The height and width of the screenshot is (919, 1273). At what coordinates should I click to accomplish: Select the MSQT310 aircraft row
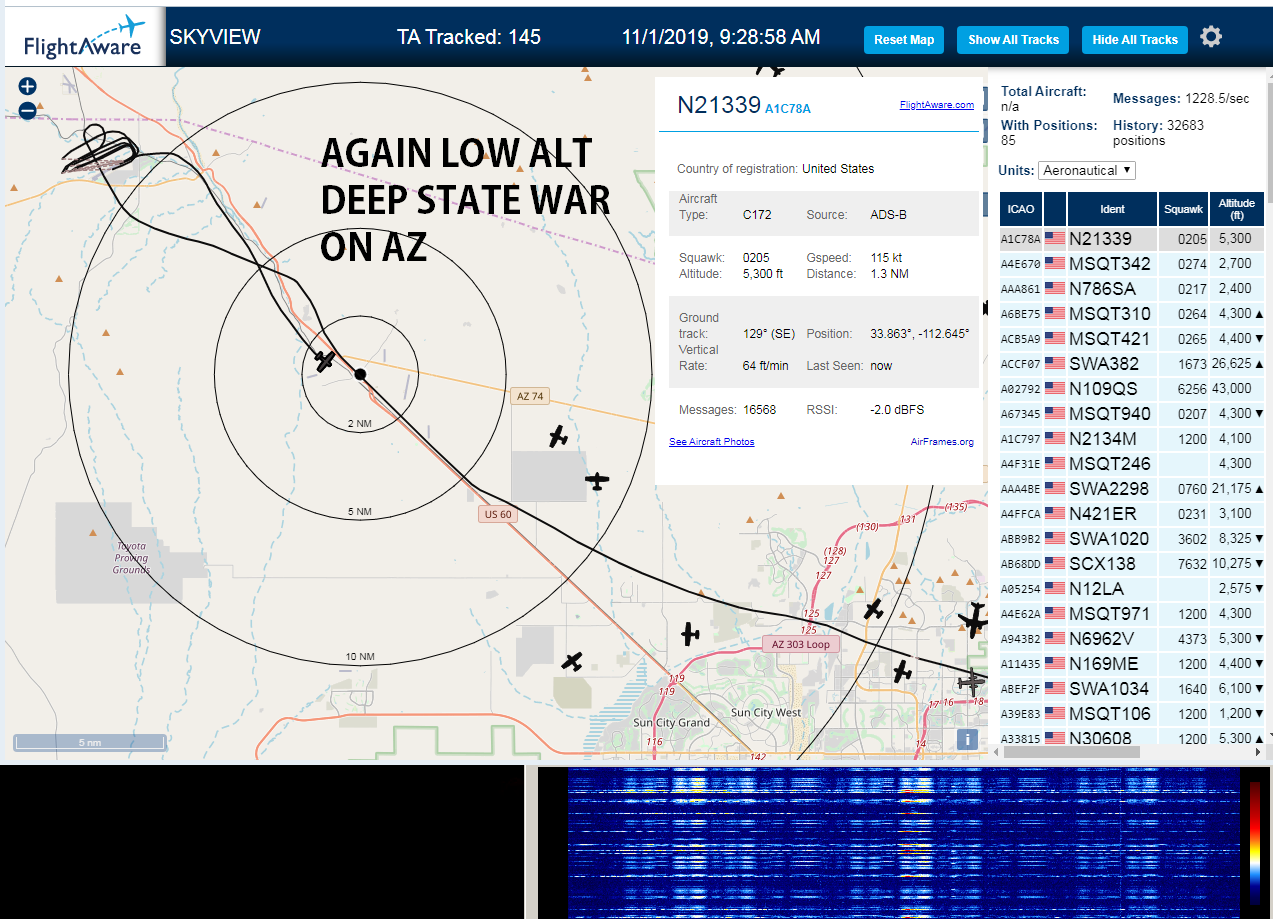click(1132, 314)
